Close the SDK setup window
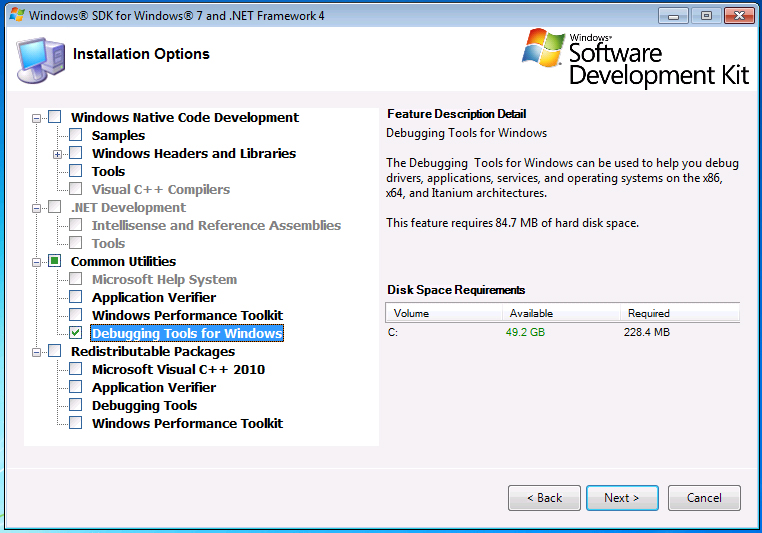The width and height of the screenshot is (762, 533). [x=739, y=16]
